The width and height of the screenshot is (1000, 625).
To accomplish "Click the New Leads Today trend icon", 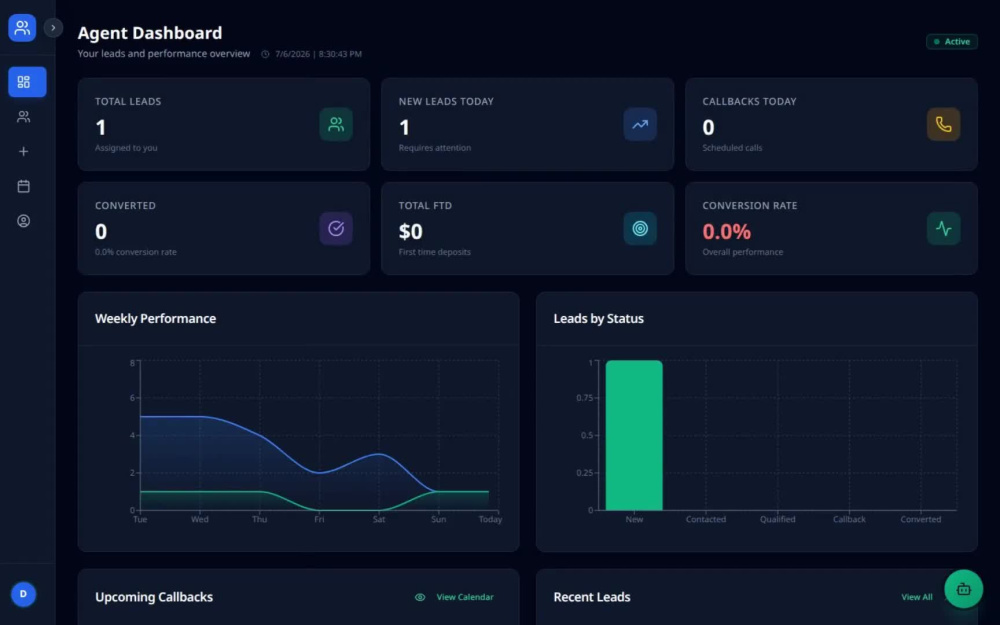I will click(640, 124).
